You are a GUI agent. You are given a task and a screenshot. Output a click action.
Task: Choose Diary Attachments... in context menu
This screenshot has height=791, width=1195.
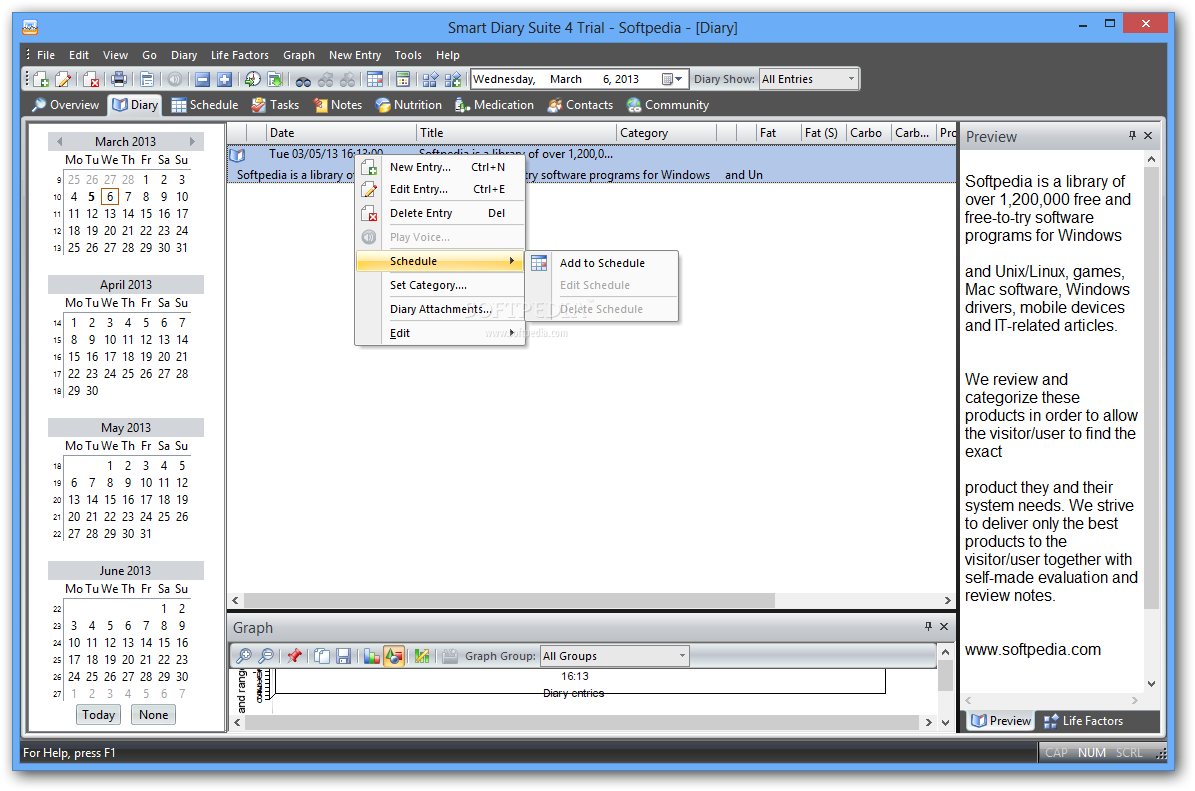click(x=441, y=309)
